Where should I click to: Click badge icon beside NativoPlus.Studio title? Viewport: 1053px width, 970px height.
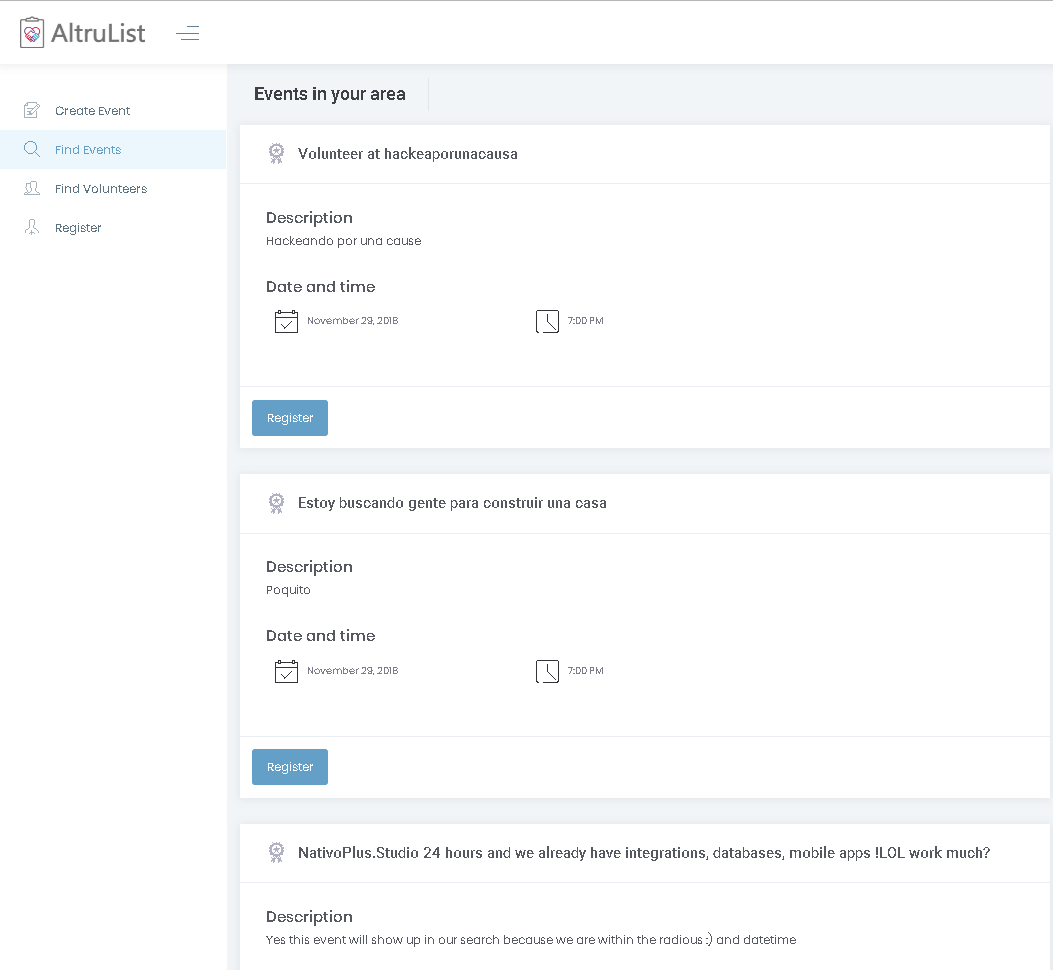coord(276,852)
